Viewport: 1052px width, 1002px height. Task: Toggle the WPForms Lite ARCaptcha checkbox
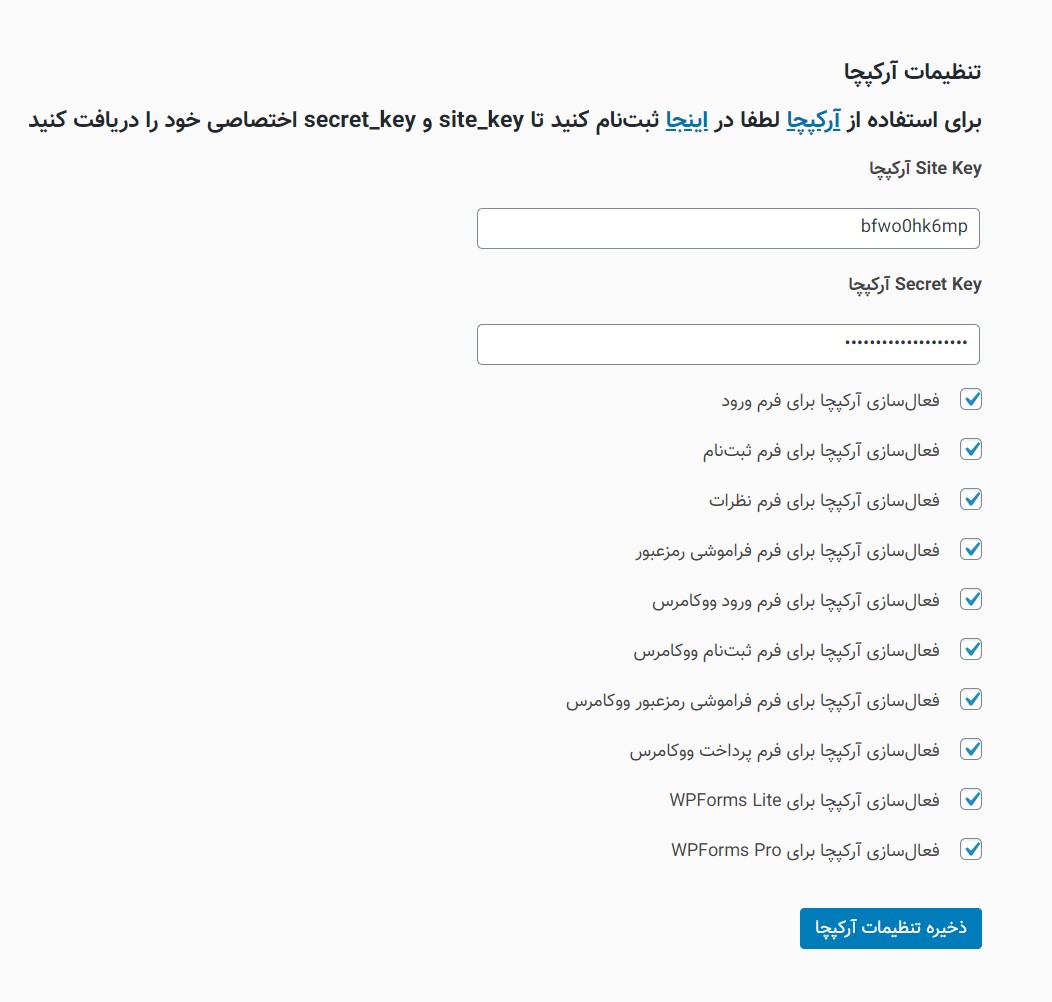pyautogui.click(x=970, y=799)
